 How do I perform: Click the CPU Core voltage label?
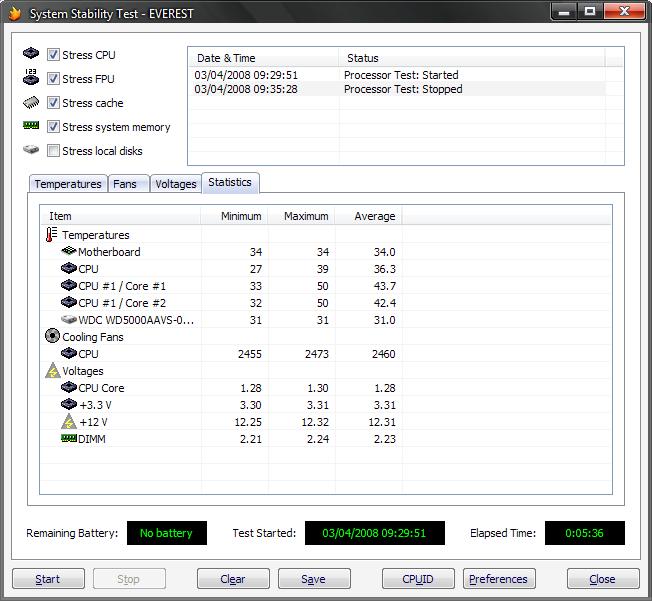pyautogui.click(x=101, y=388)
